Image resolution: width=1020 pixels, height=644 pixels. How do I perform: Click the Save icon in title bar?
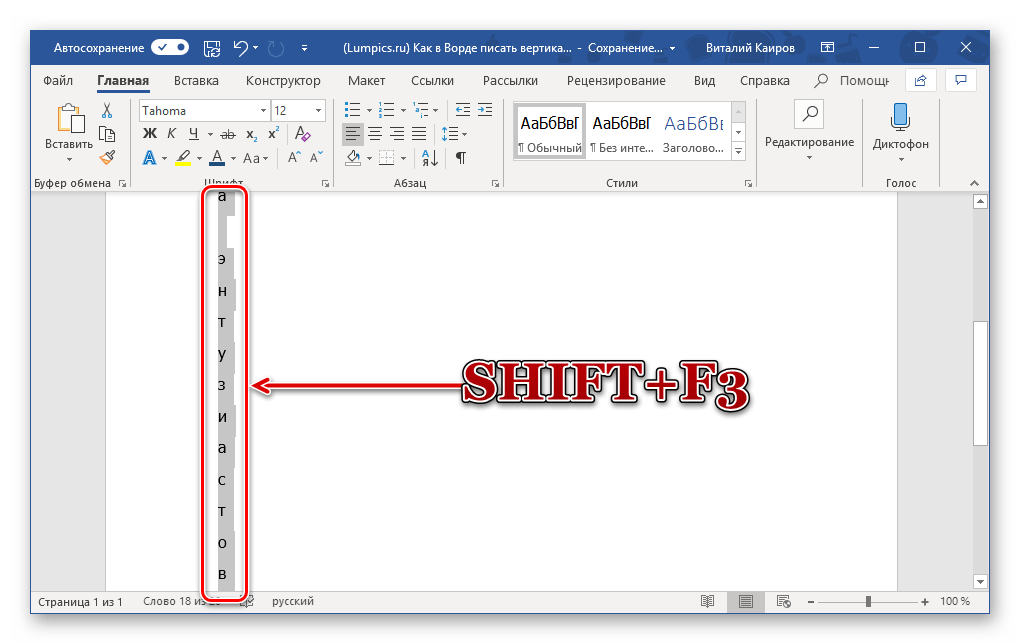coord(212,47)
